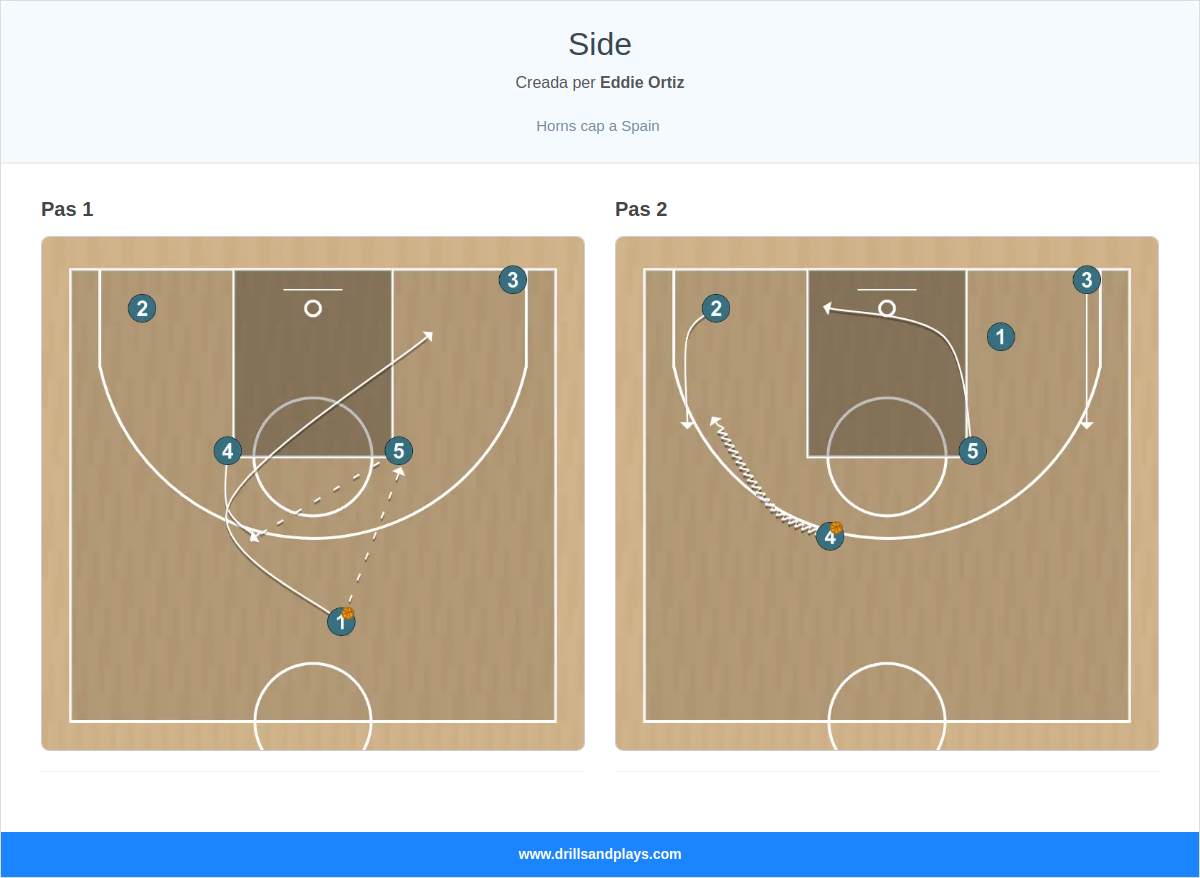This screenshot has height=878, width=1200.
Task: Select player 2 marker in Pas 2 court
Action: 716,308
